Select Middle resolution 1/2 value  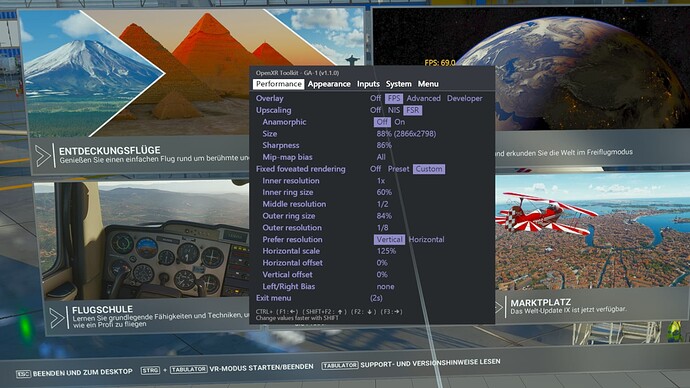382,204
